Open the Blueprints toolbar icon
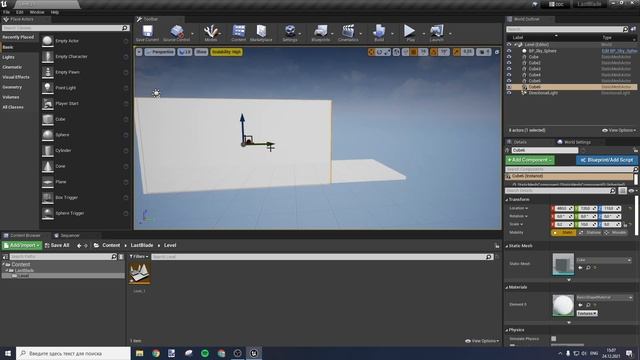Screen dimensions: 640x360 [x=320, y=33]
